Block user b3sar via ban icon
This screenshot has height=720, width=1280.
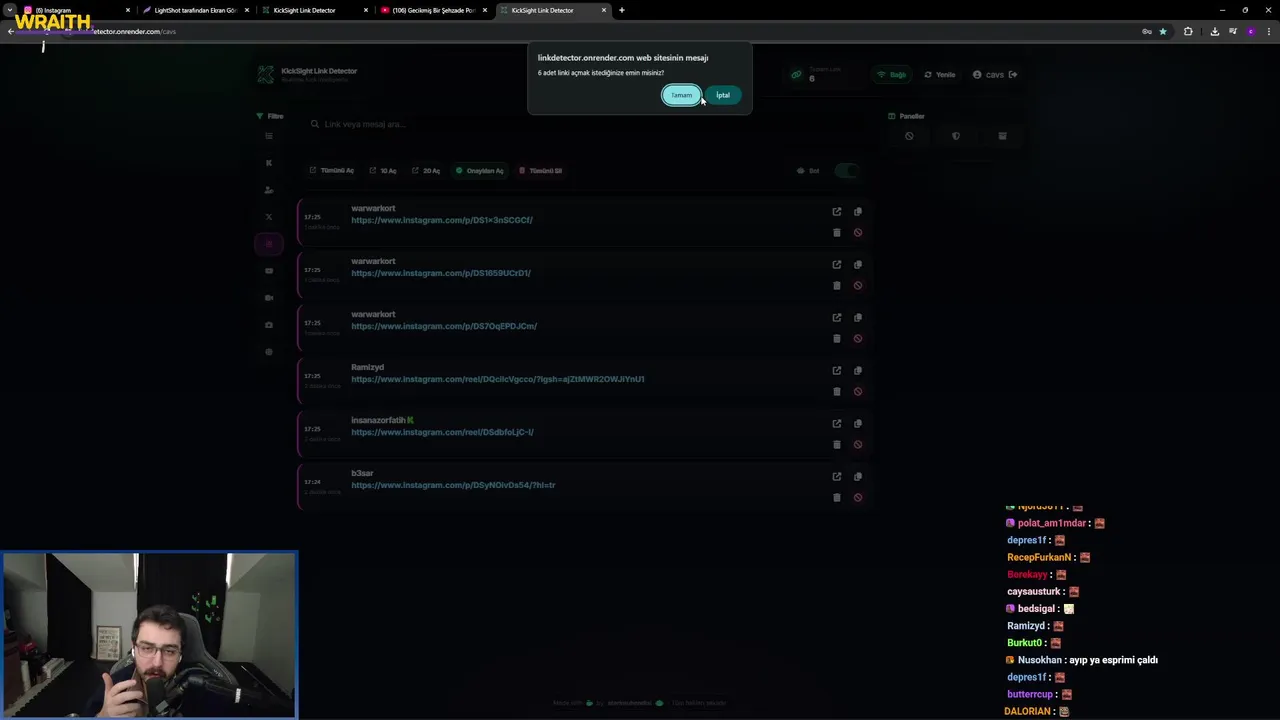[x=858, y=498]
